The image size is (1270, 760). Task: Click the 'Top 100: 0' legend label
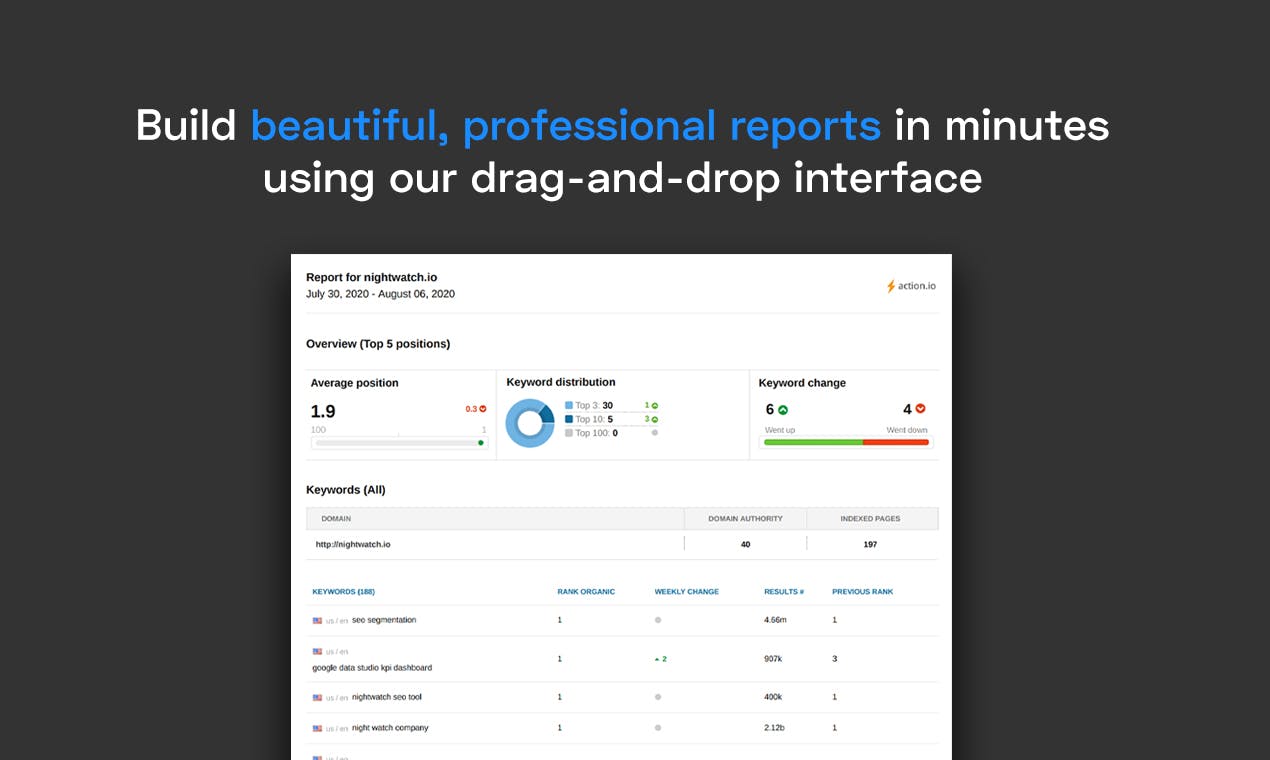(597, 433)
